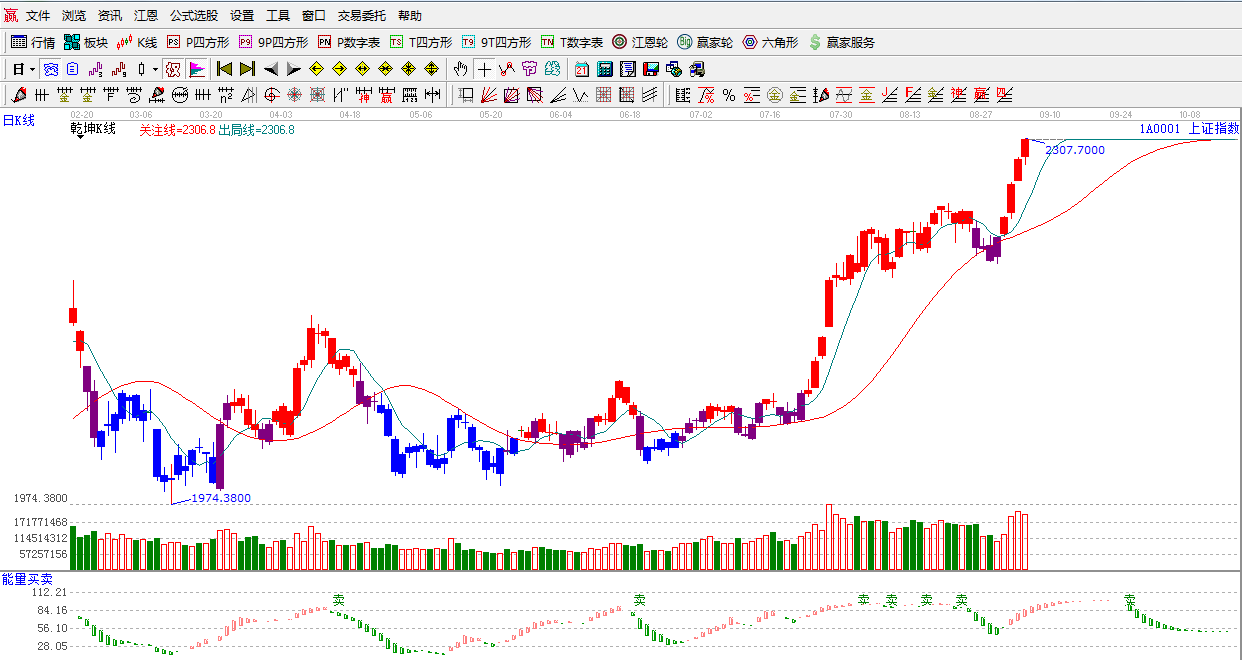
Task: Open the 交易委托 menu
Action: (362, 16)
